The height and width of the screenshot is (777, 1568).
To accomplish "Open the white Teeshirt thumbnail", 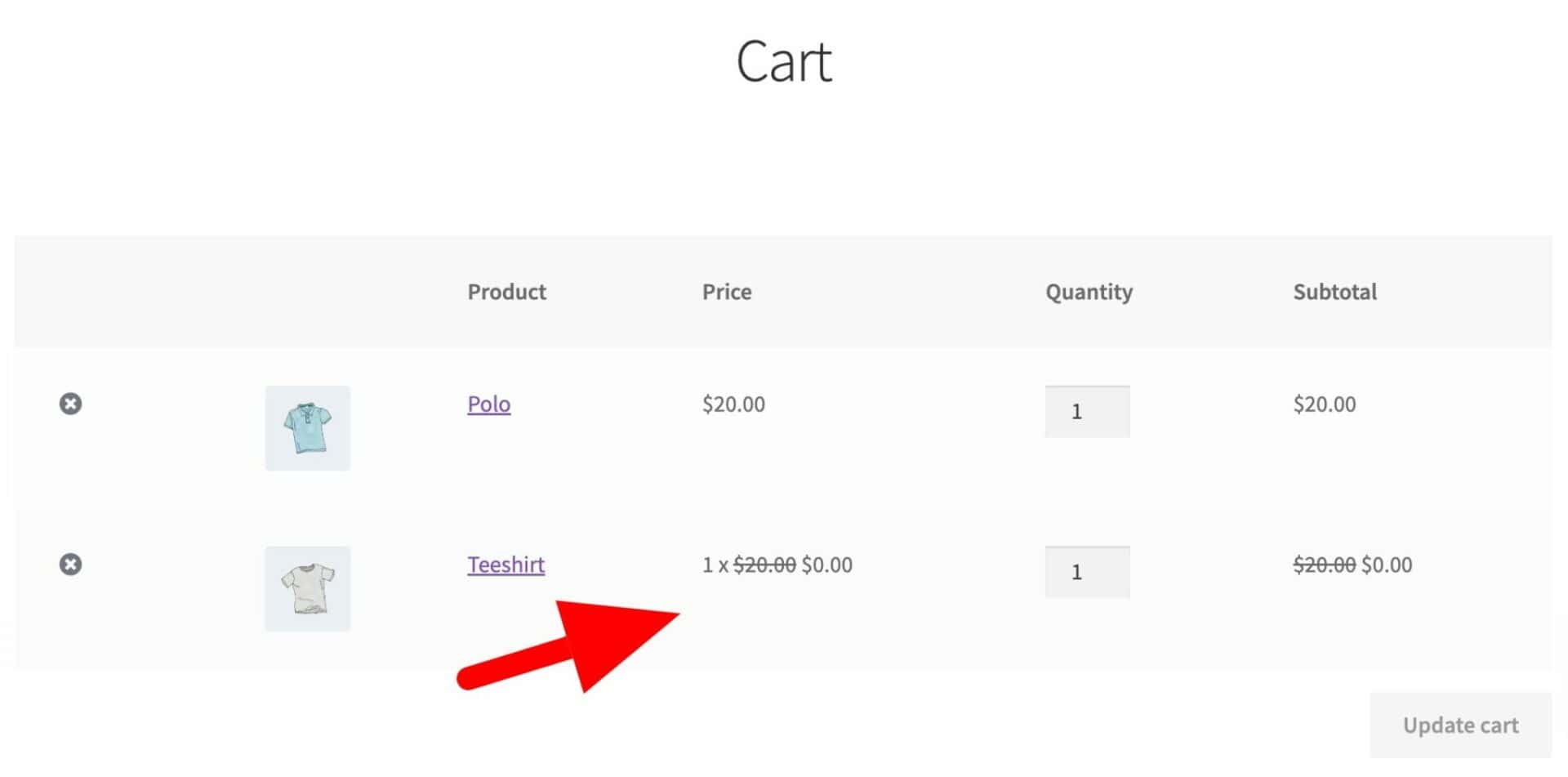I will pyautogui.click(x=308, y=589).
